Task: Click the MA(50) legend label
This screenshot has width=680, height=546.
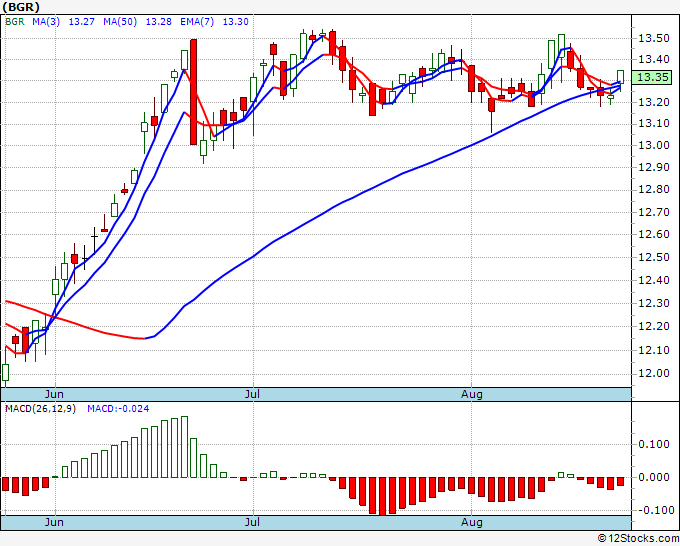Action: [120, 21]
